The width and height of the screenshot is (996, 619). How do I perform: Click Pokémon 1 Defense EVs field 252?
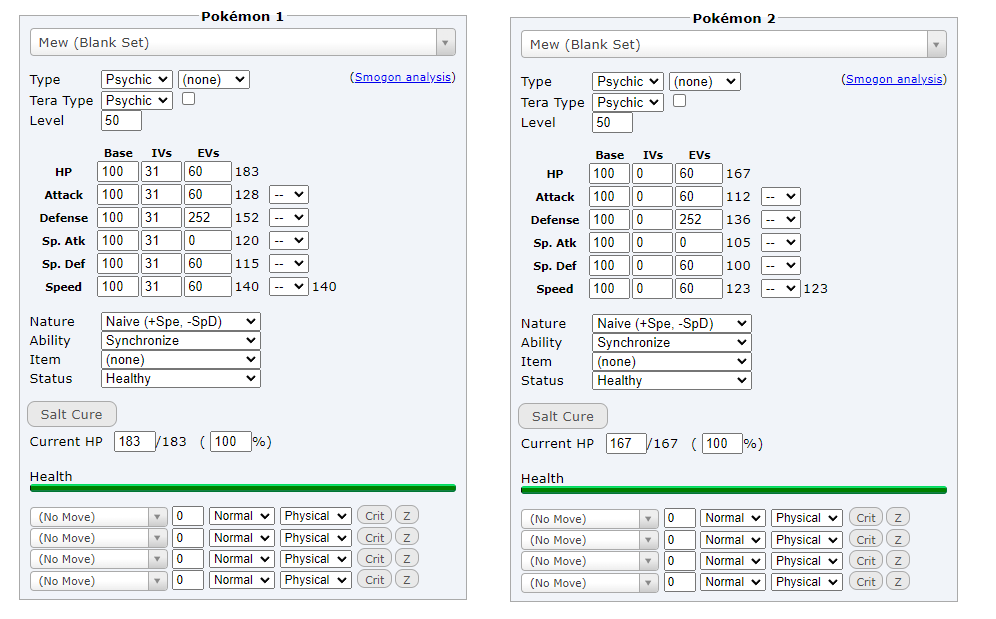(x=208, y=217)
